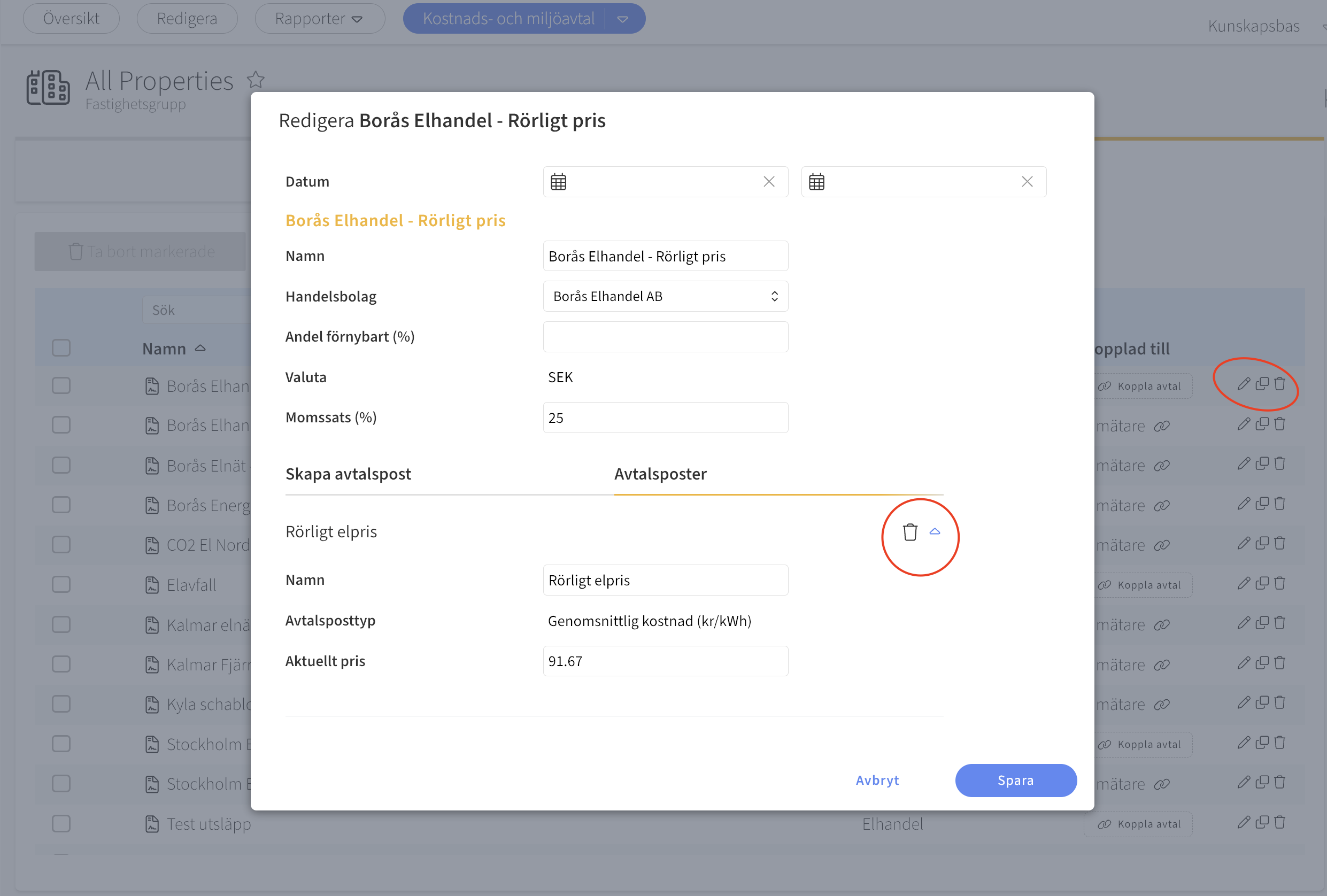Screen dimensions: 1327x896
Task: Edit the Kalmar elnä row with the pencil icon
Action: (1244, 623)
